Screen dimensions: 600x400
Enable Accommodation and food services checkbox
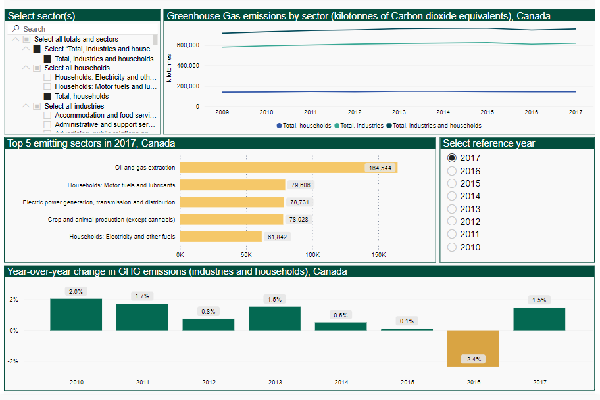47,115
